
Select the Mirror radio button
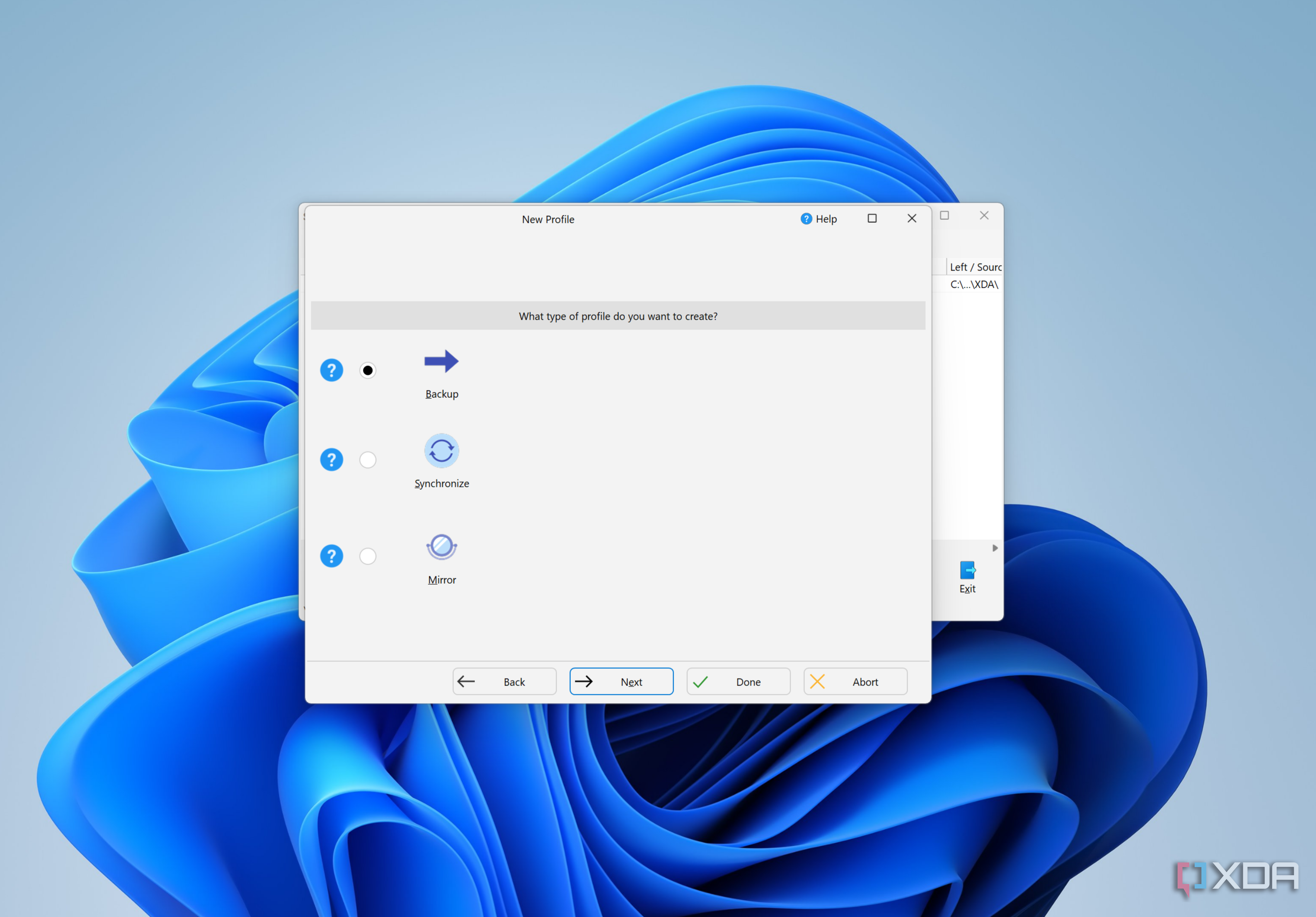[x=368, y=556]
